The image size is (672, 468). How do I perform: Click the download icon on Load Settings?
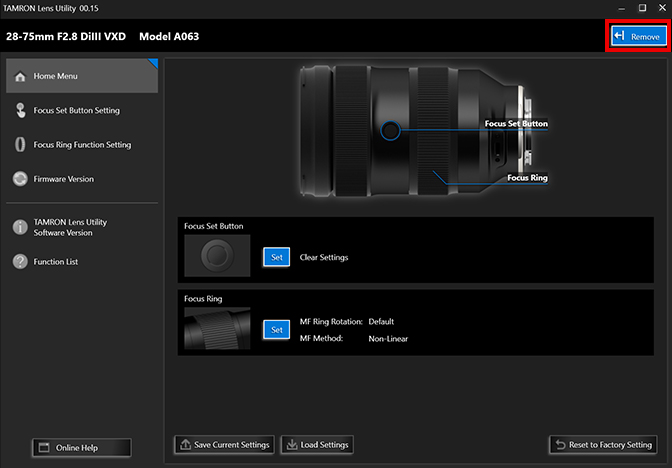[x=291, y=444]
